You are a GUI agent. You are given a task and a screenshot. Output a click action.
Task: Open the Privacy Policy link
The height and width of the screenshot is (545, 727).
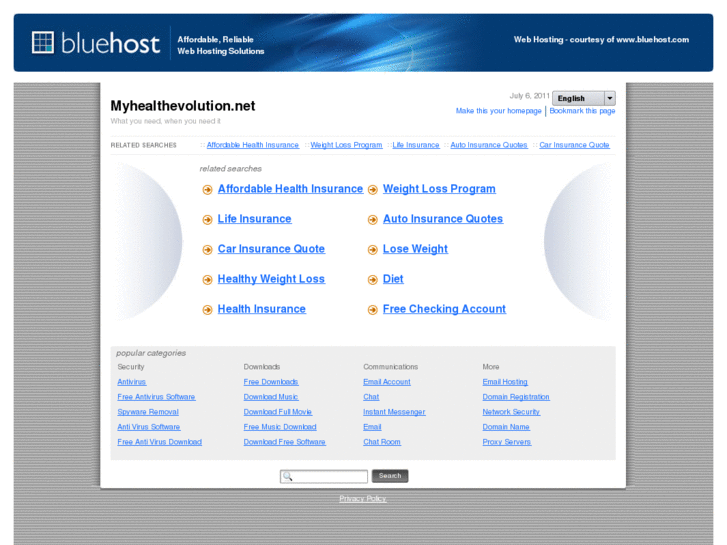tap(363, 499)
